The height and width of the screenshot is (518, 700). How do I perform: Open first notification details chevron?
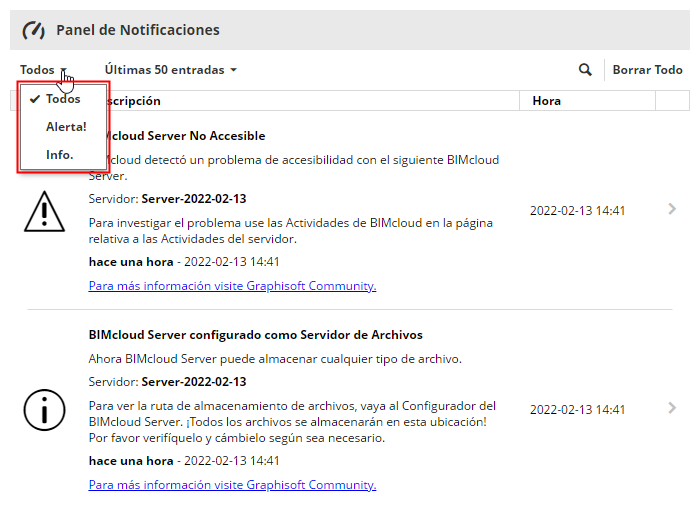[x=672, y=209]
